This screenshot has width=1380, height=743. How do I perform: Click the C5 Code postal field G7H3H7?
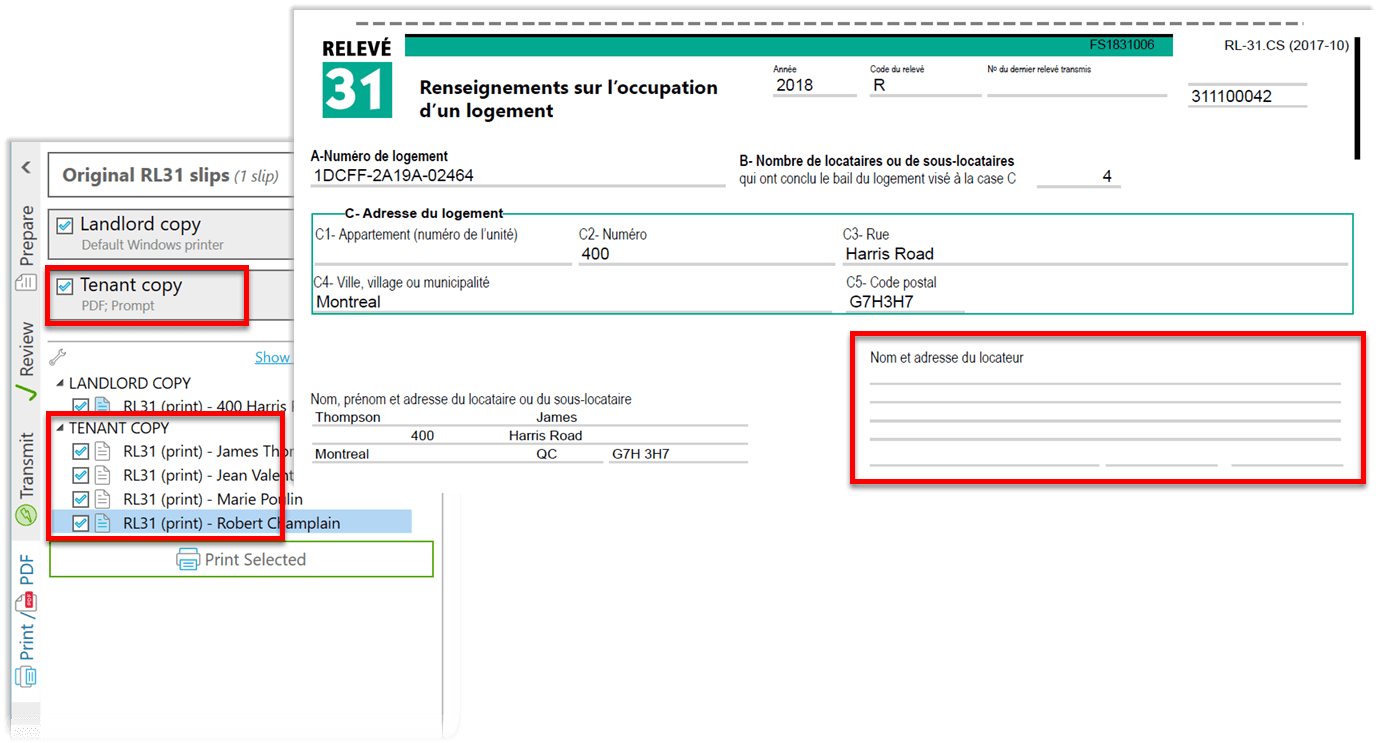[x=905, y=302]
